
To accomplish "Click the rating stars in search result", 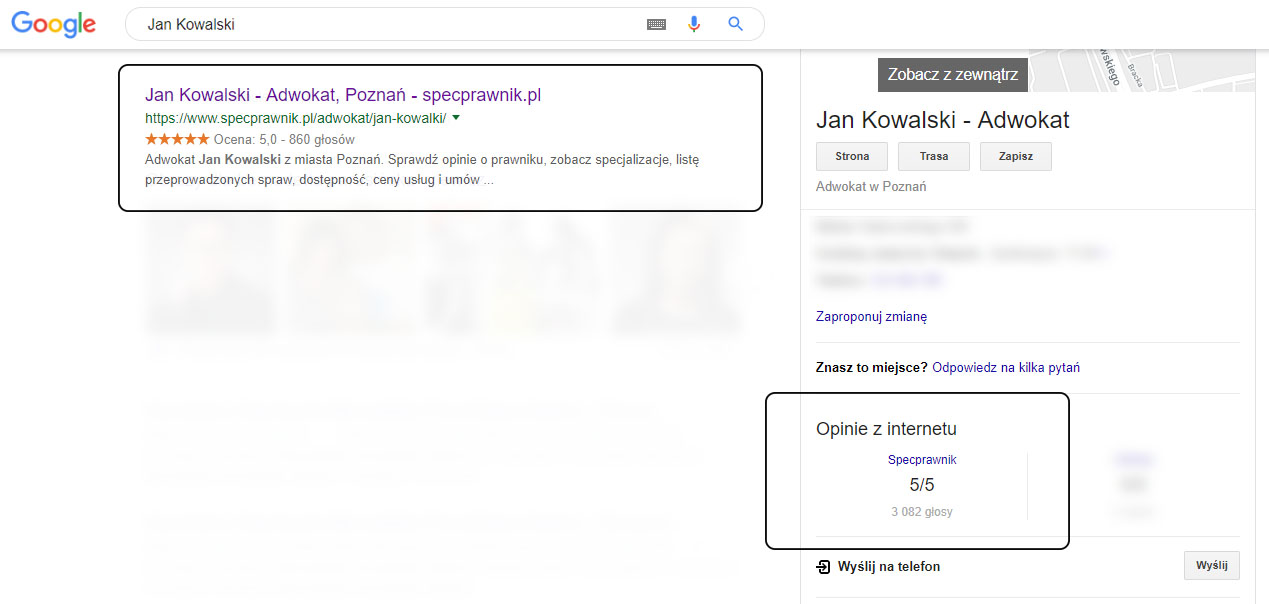I will [177, 140].
